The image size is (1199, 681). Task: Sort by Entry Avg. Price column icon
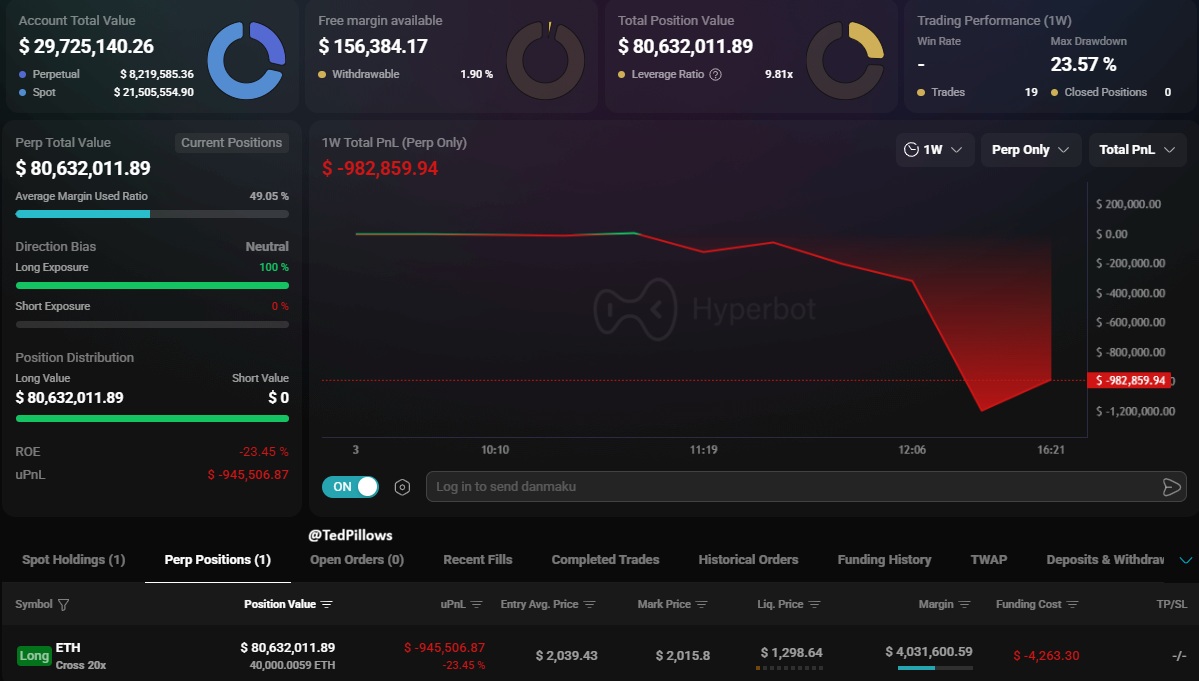(590, 605)
